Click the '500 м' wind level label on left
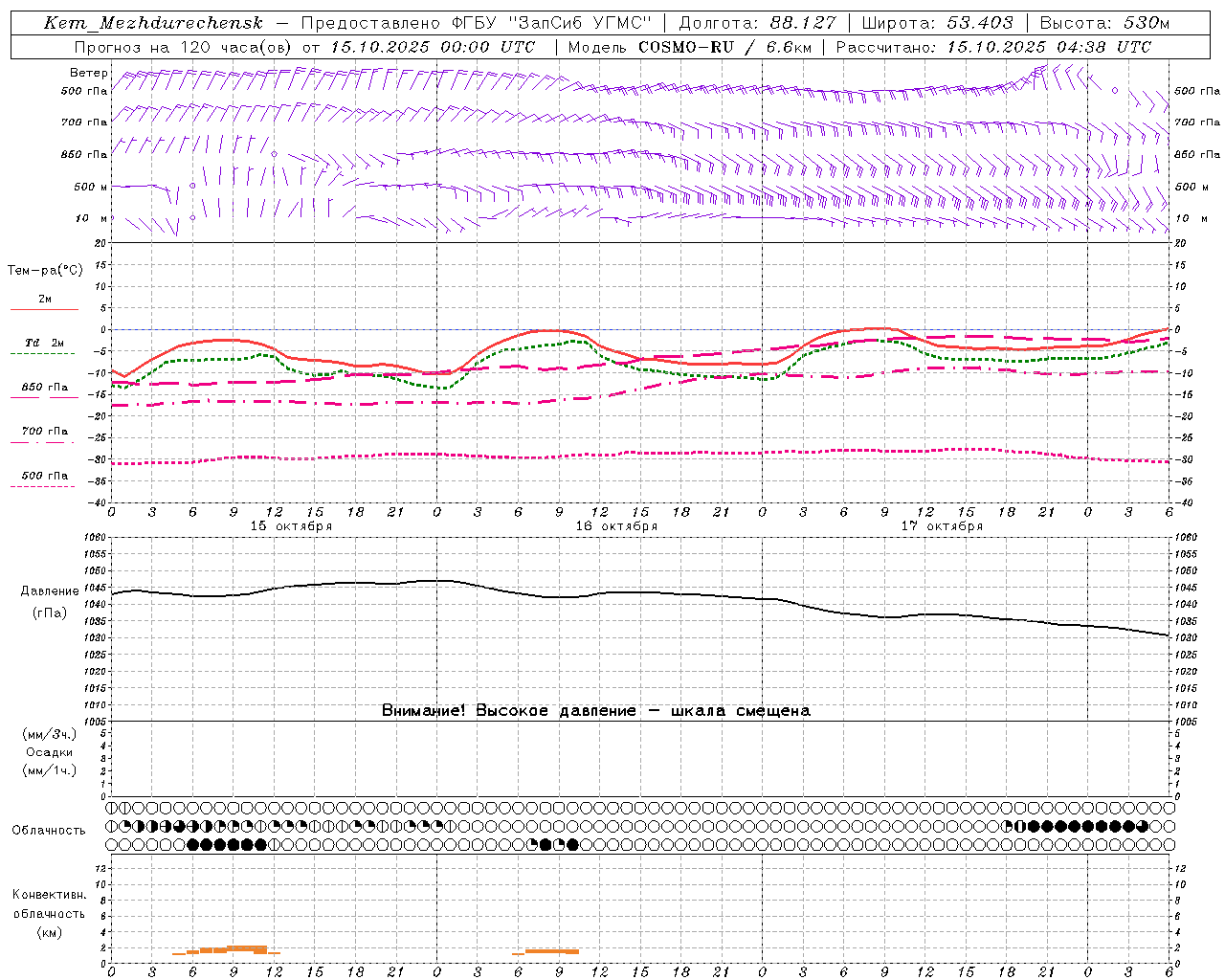The width and height of the screenshot is (1225, 980). coord(91,187)
